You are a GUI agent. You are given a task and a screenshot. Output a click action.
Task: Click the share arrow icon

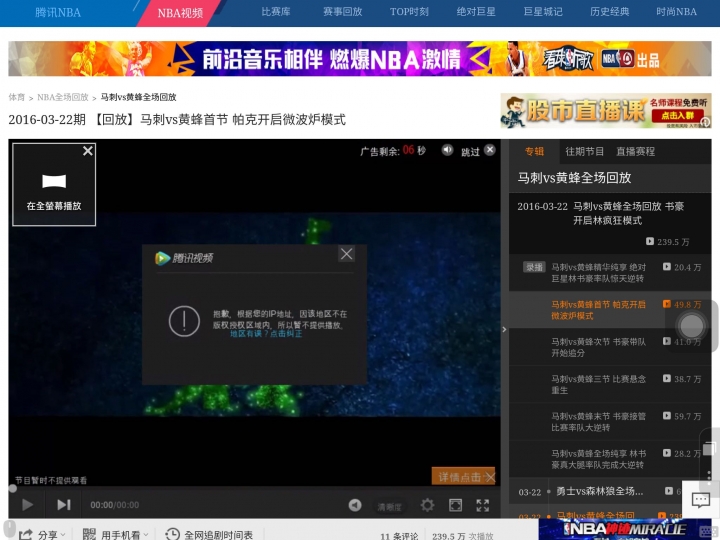[x=25, y=534]
